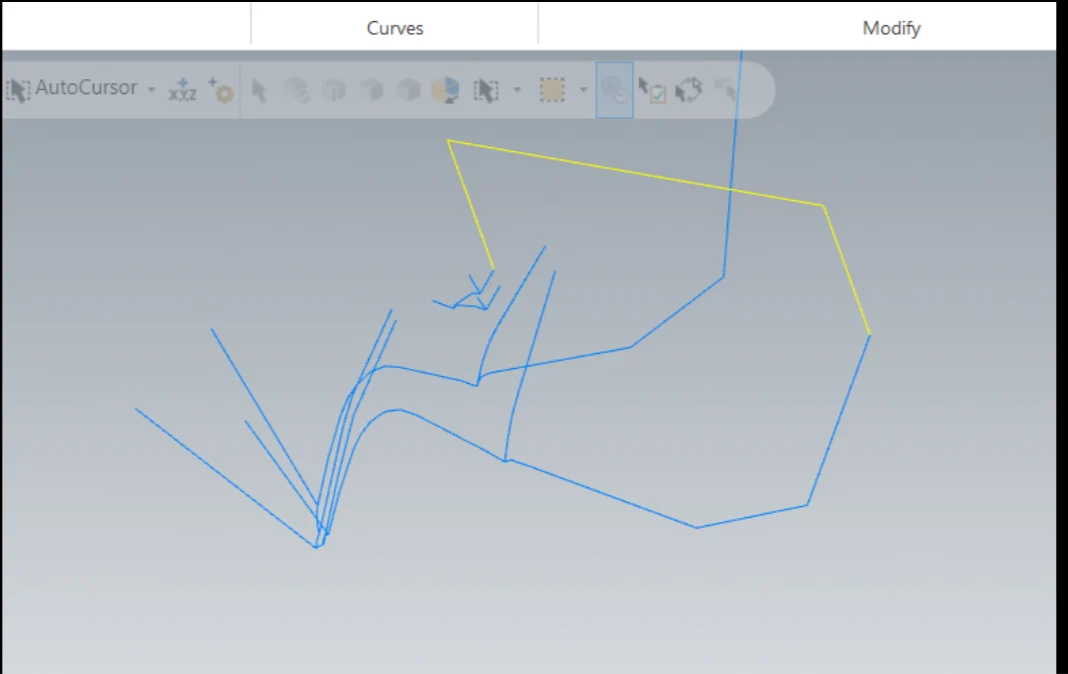
Task: Open the AutoCursor dropdown arrow
Action: click(x=151, y=90)
